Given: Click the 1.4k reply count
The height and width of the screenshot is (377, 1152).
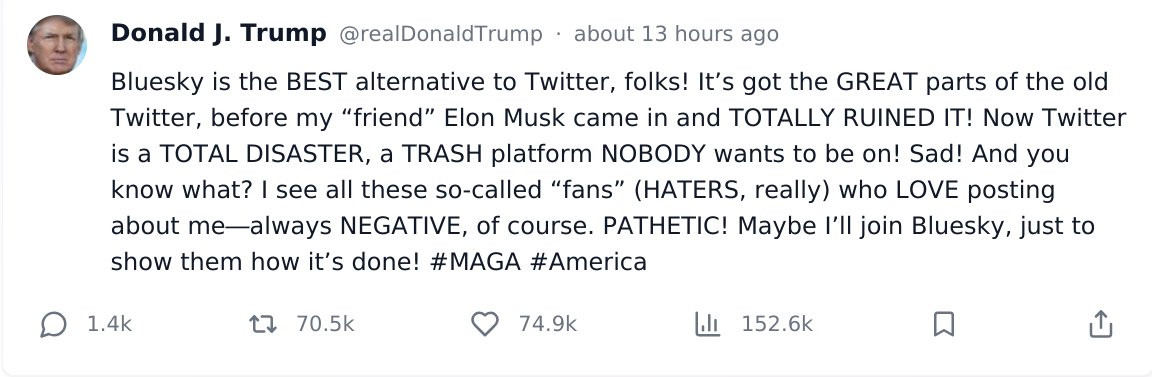Looking at the screenshot, I should [109, 324].
